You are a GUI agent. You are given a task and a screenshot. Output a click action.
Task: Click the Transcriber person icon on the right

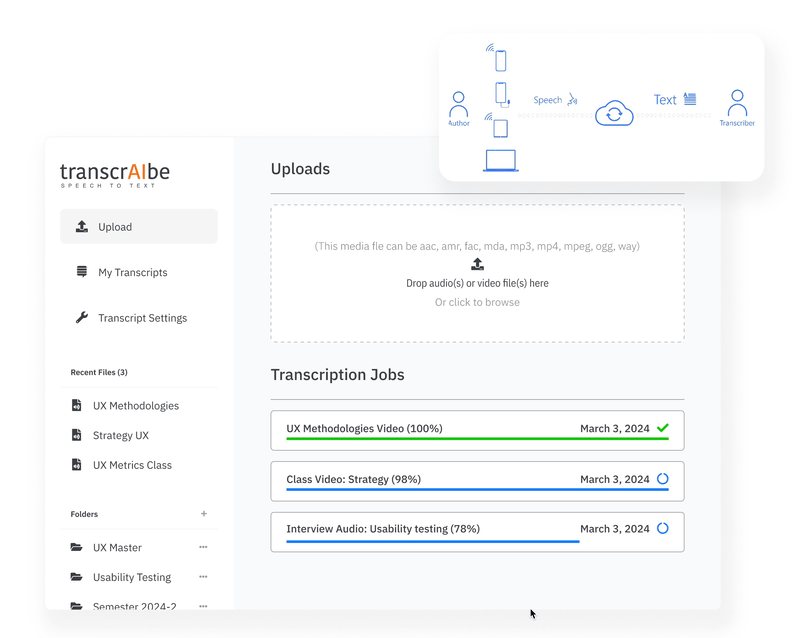click(737, 102)
